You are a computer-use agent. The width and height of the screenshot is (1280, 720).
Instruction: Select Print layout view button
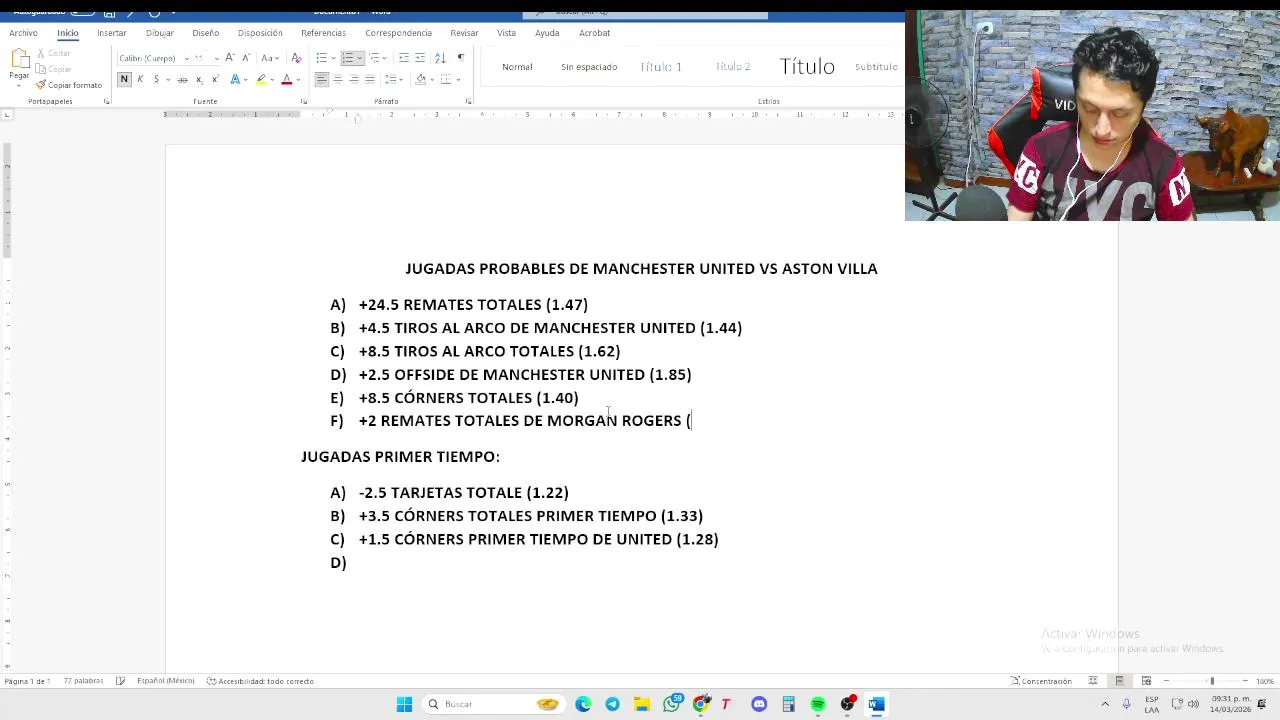pyautogui.click(x=1119, y=681)
